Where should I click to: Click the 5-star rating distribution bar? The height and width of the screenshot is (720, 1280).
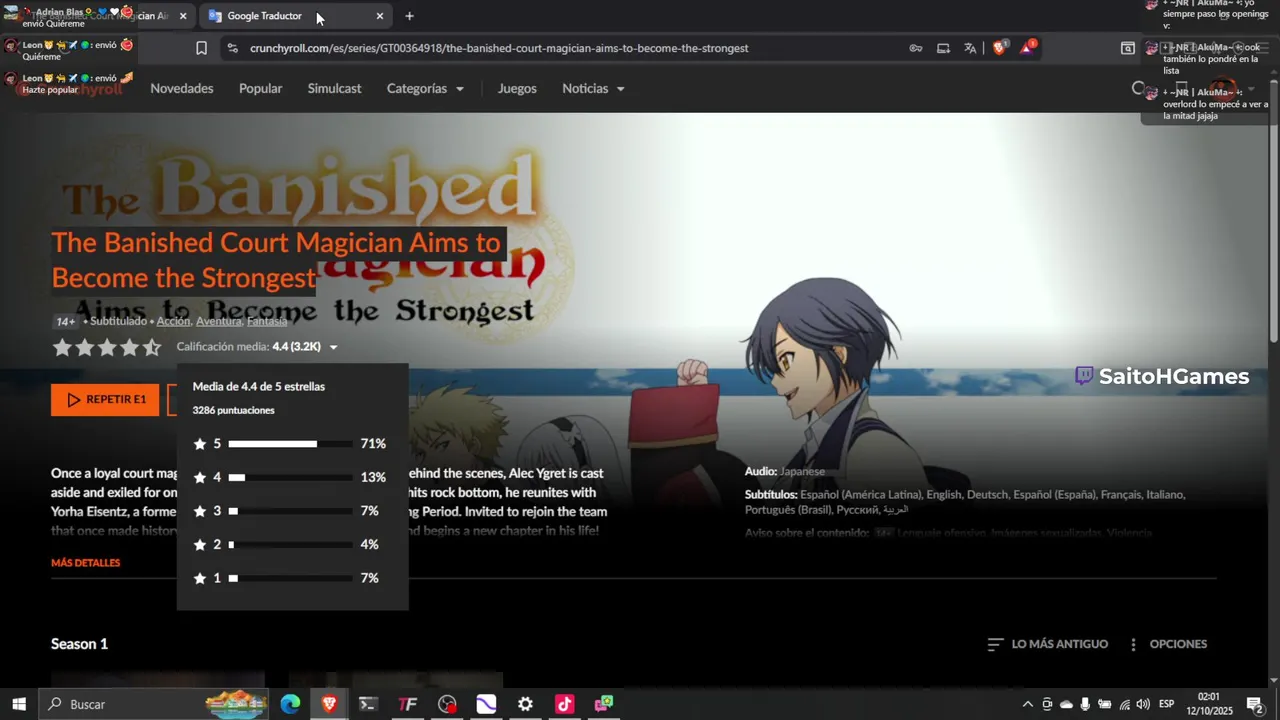(290, 444)
